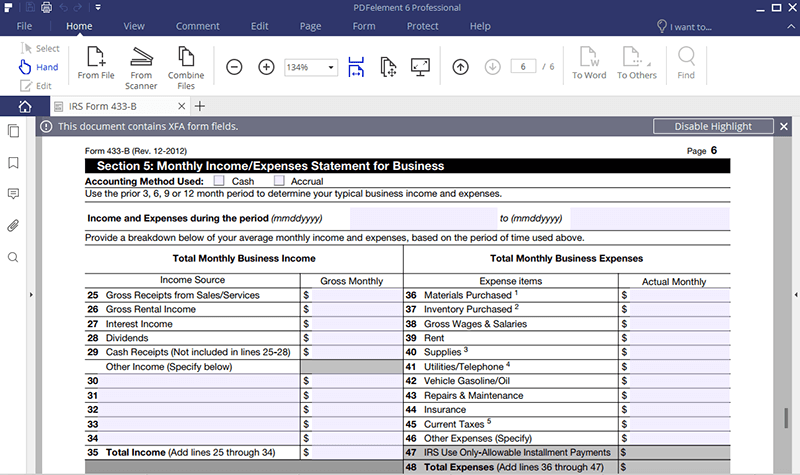
Task: Click line 30 other income description field
Action: (199, 381)
